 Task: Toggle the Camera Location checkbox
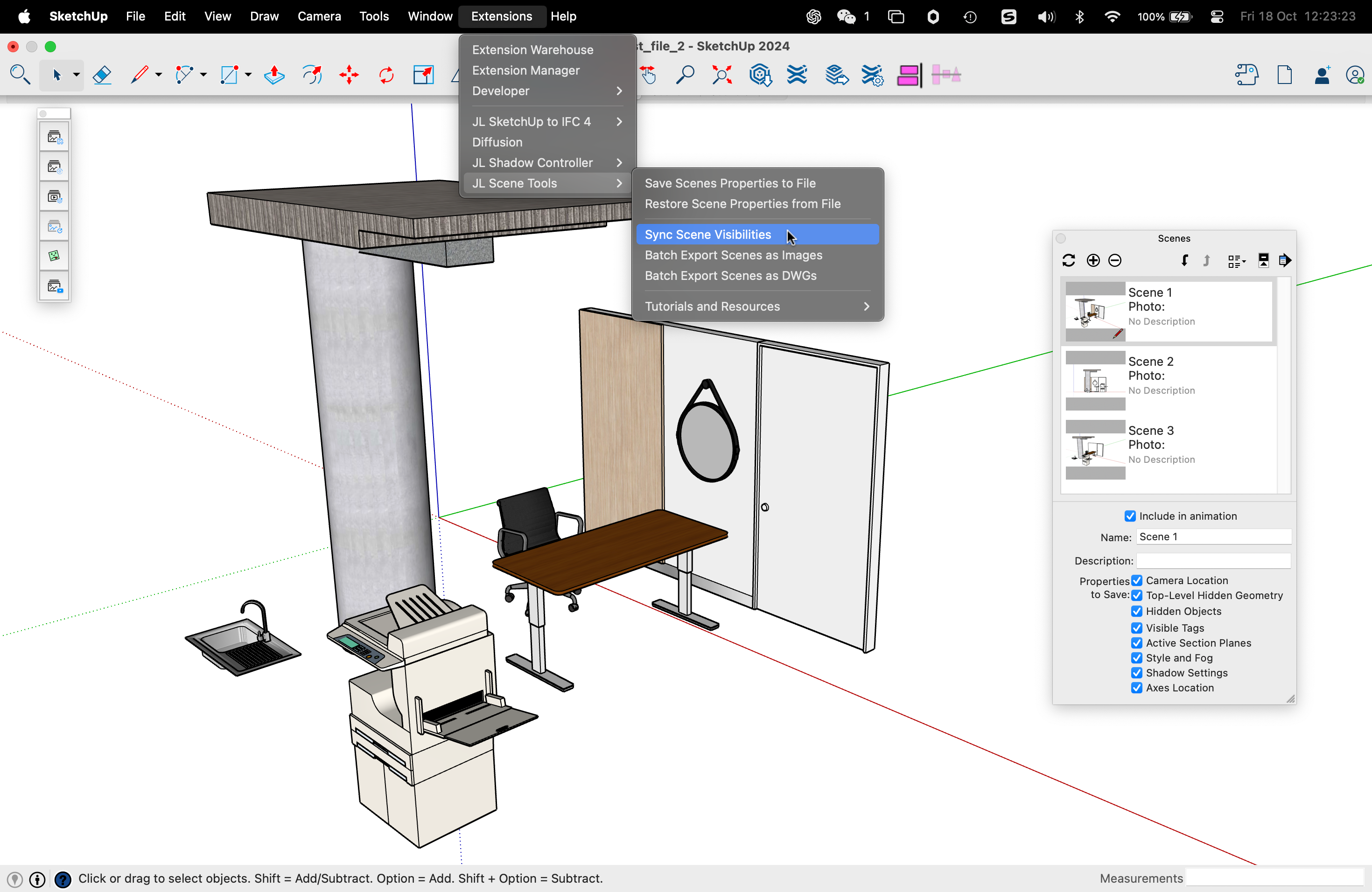(1137, 580)
